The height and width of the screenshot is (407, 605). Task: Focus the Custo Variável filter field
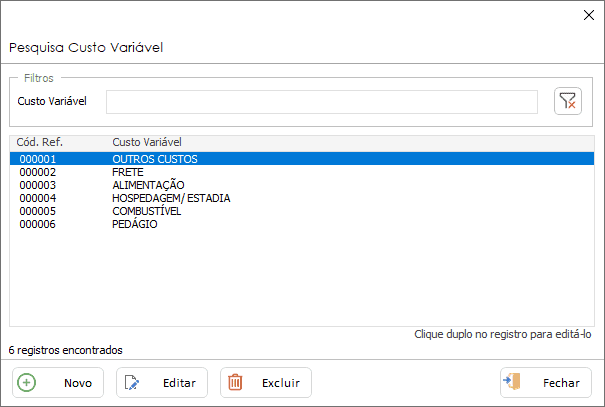pyautogui.click(x=322, y=102)
